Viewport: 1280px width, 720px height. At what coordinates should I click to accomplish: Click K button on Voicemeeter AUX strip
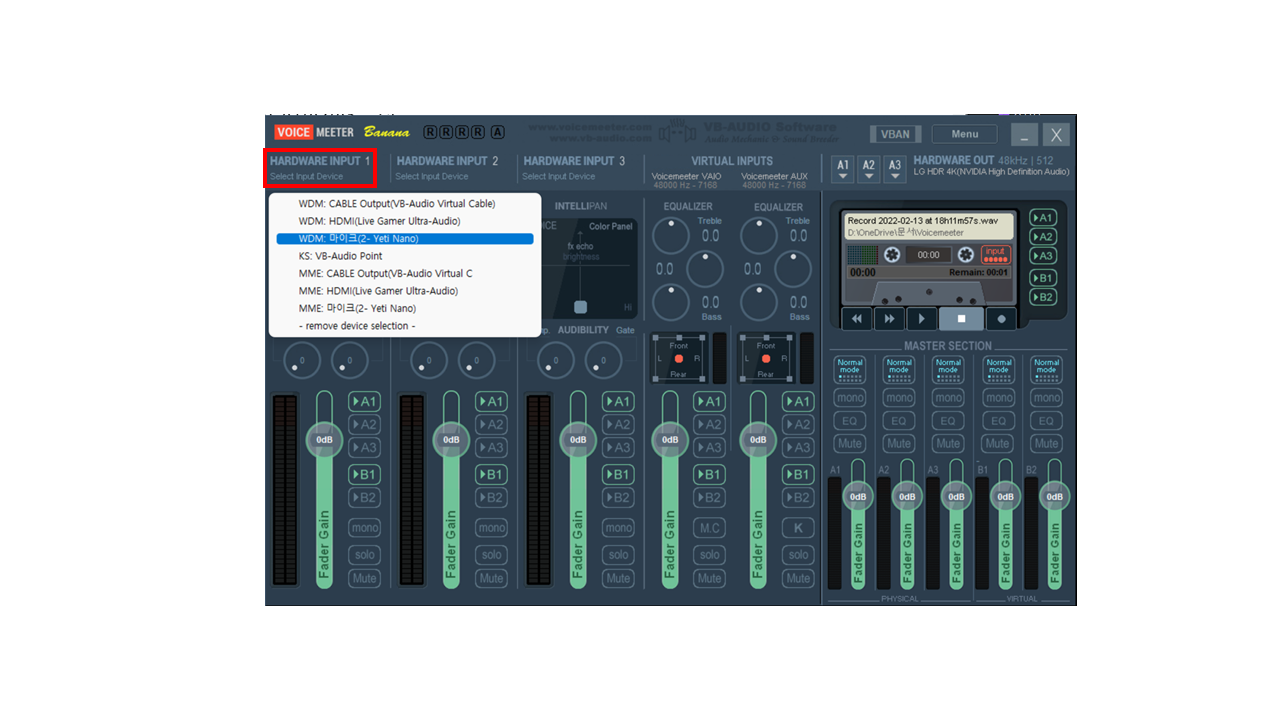tap(798, 528)
